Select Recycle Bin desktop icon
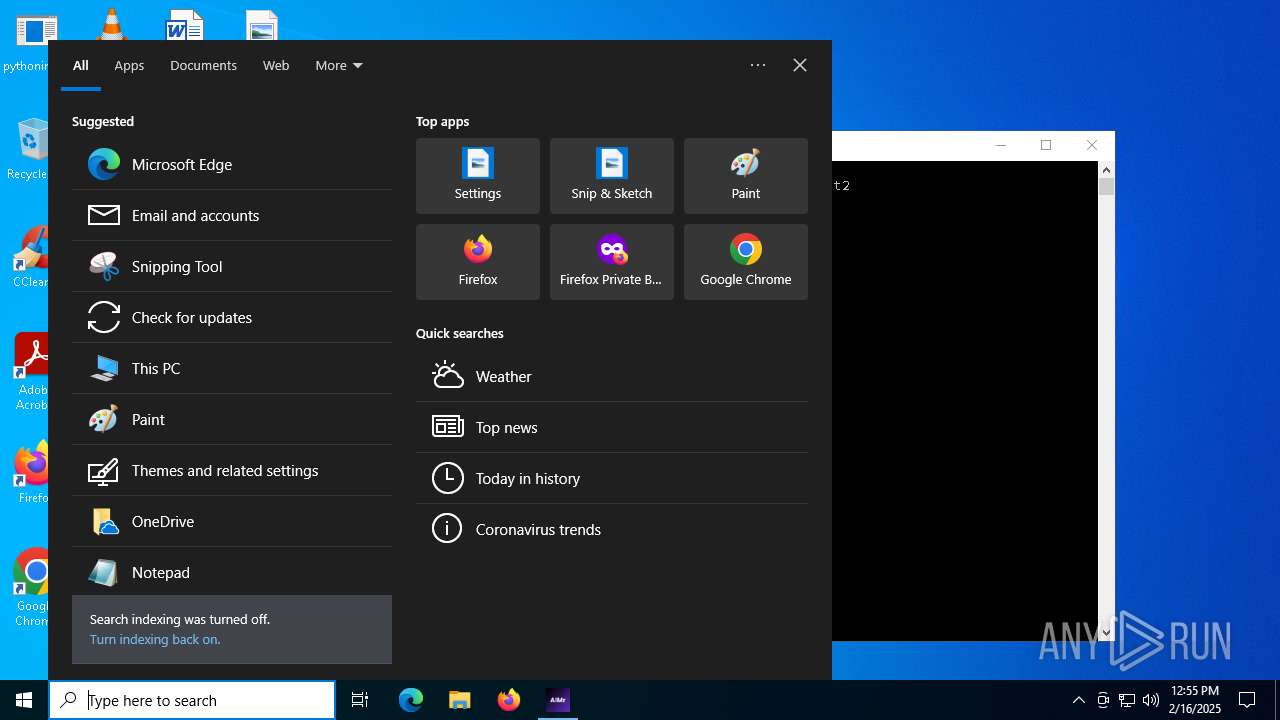This screenshot has width=1280, height=720. (30, 149)
